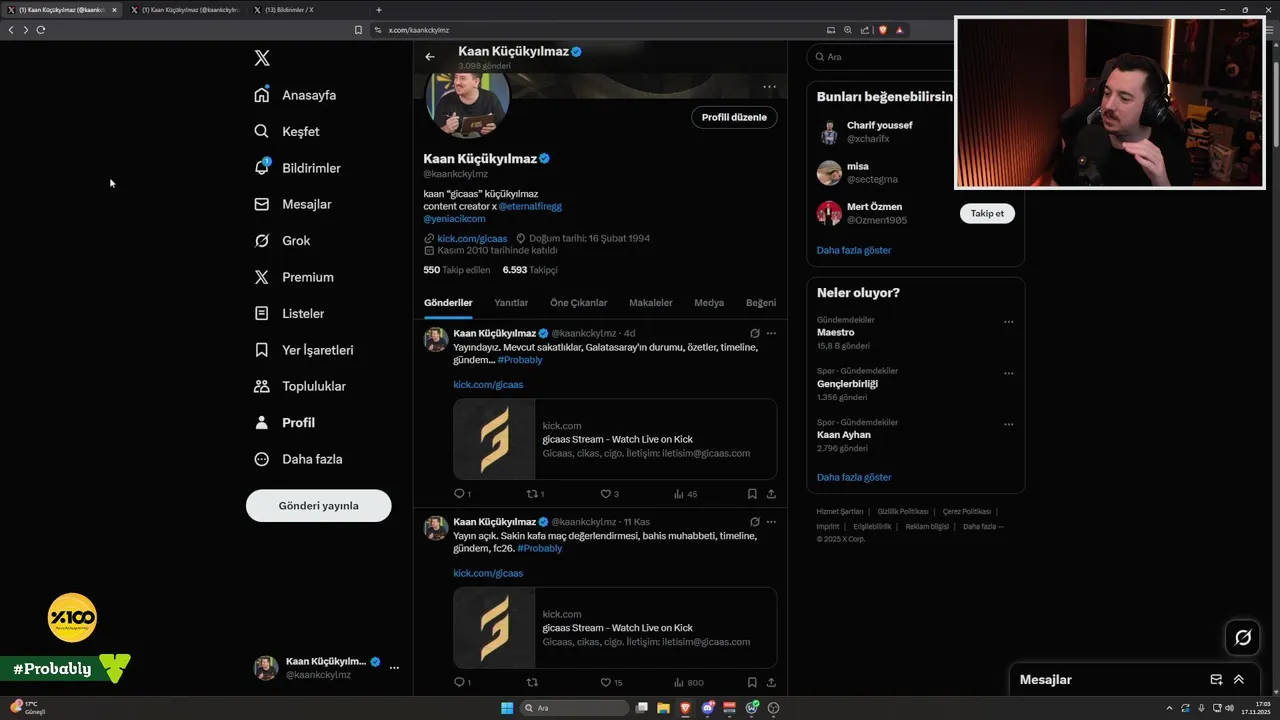1280x720 pixels.
Task: Like the 4d post
Action: tap(609, 494)
